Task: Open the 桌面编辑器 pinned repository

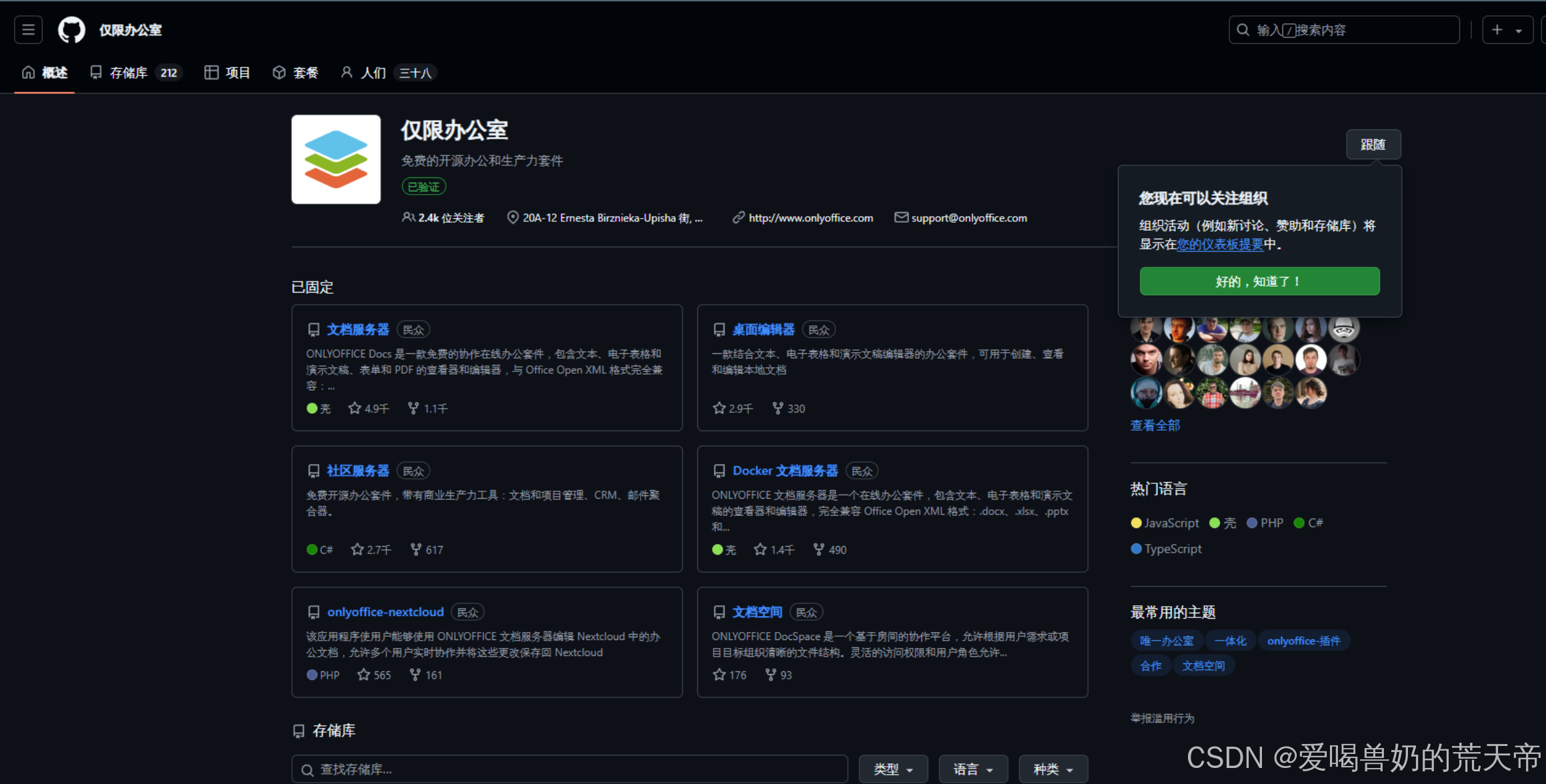Action: 763,330
